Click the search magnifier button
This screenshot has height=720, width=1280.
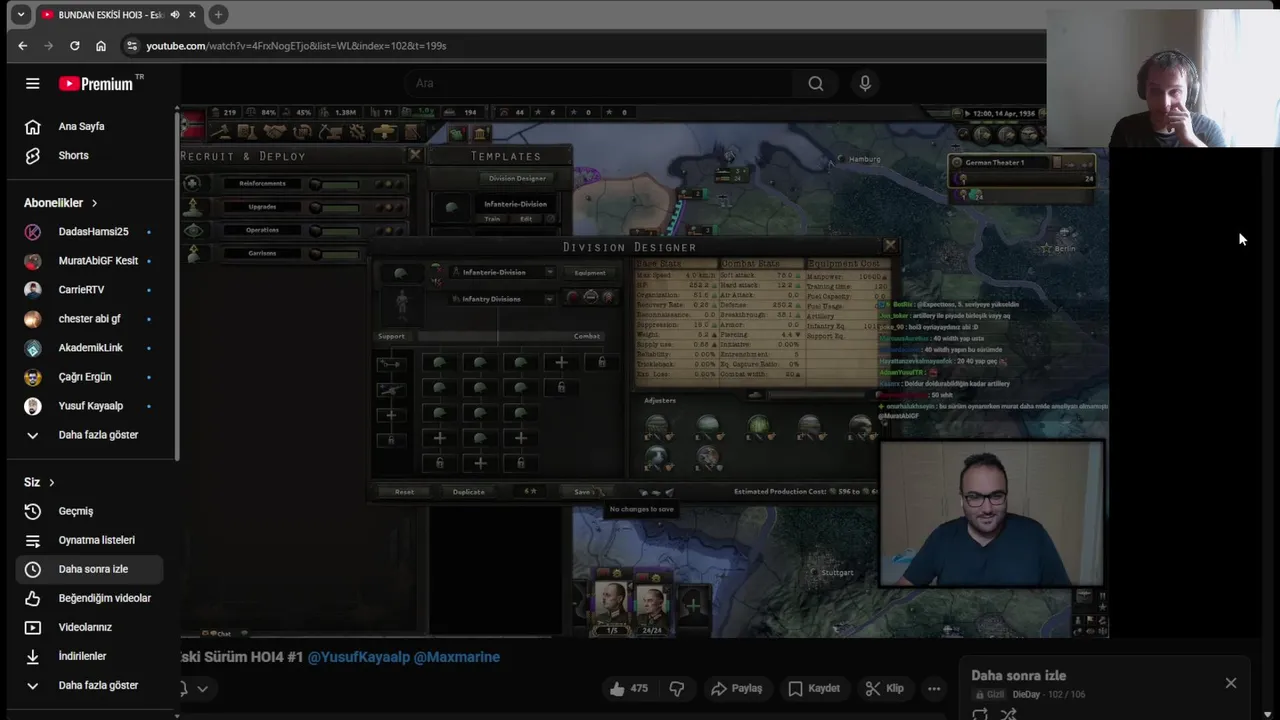816,84
